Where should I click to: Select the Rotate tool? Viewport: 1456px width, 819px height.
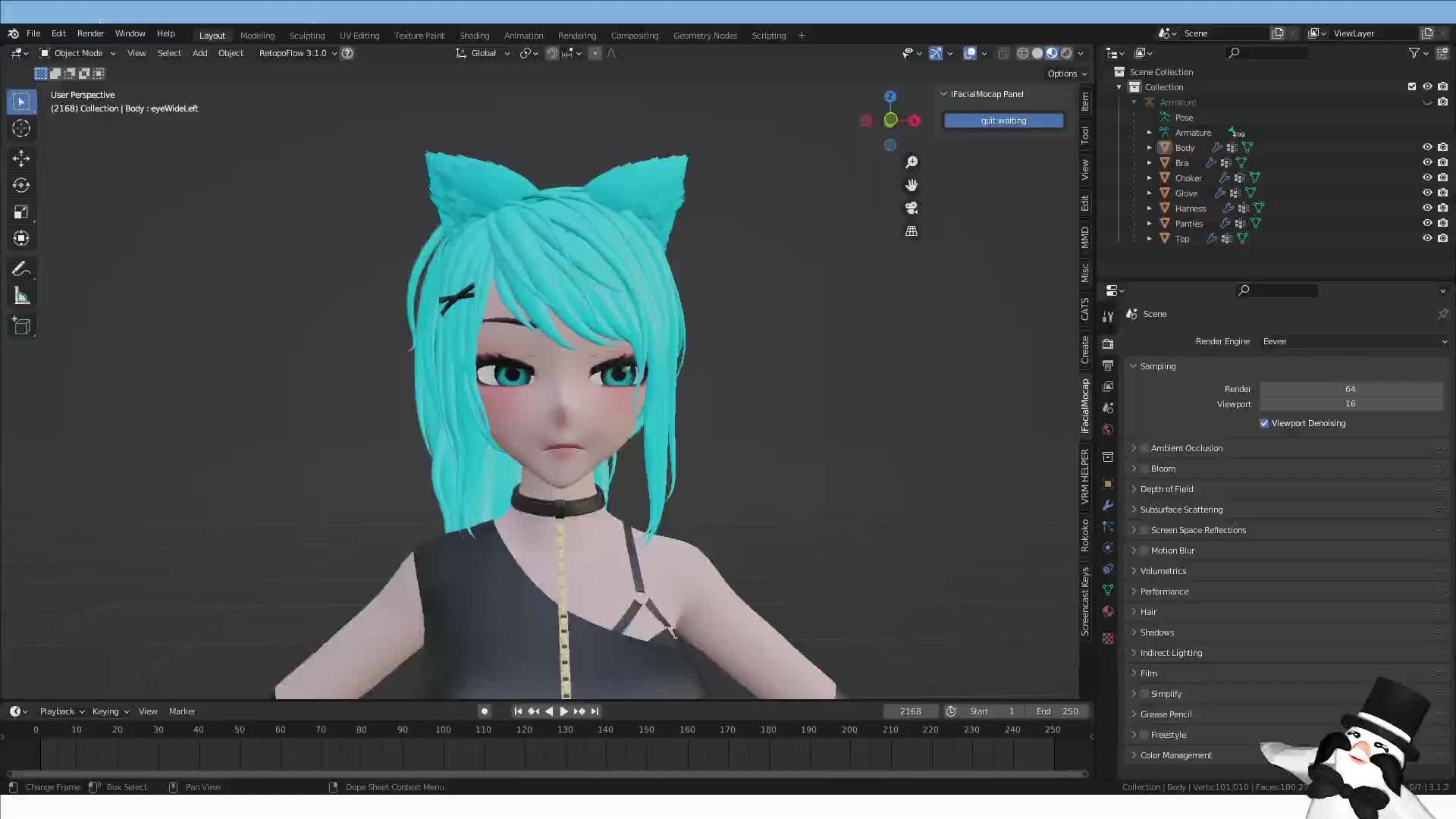tap(21, 184)
